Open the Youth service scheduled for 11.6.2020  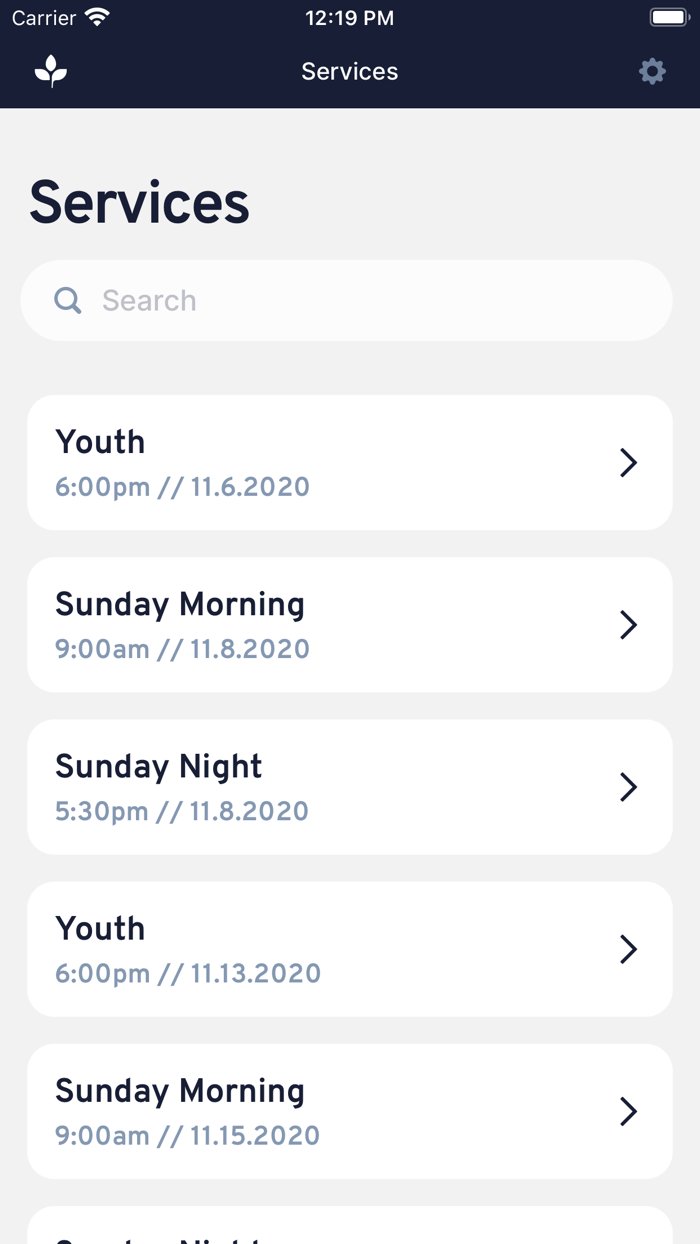pyautogui.click(x=350, y=462)
